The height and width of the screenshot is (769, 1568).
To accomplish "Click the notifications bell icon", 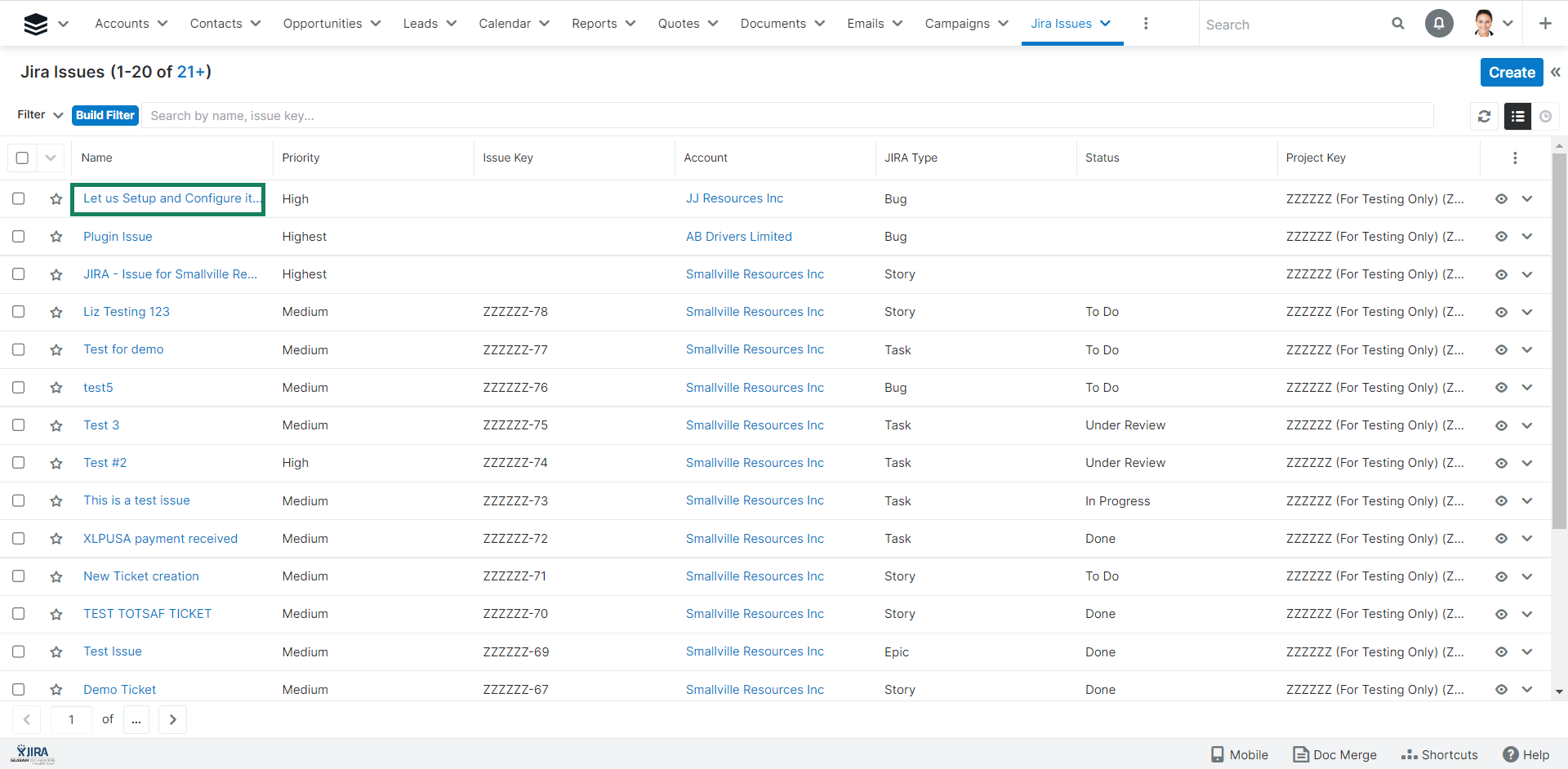I will (1438, 24).
